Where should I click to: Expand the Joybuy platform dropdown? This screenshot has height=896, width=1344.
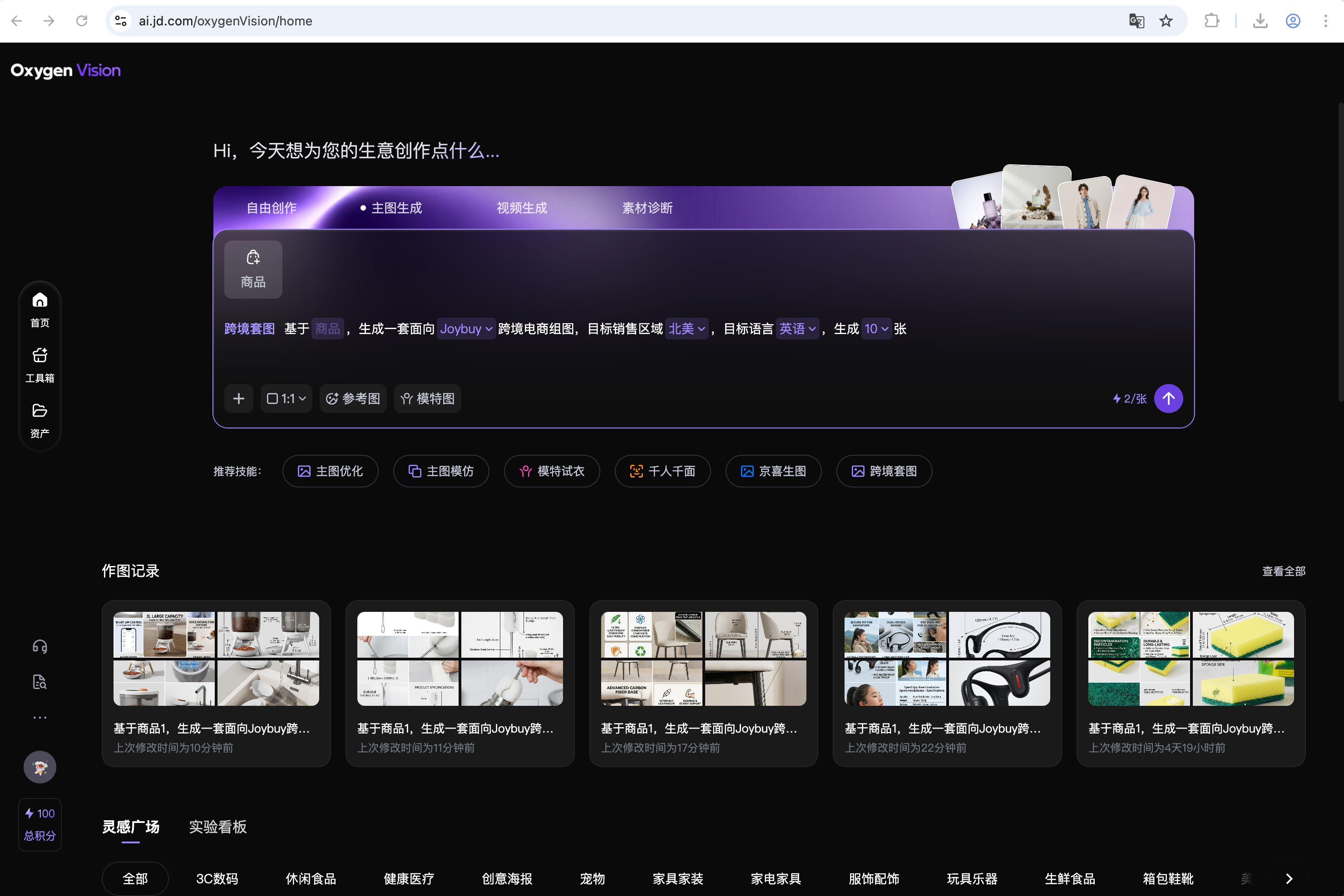(466, 329)
